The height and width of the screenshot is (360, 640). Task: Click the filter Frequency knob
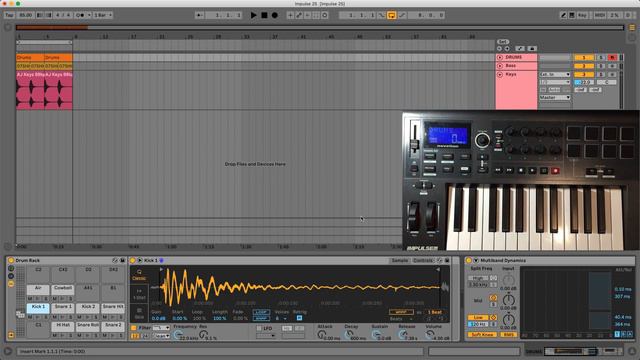[177, 335]
